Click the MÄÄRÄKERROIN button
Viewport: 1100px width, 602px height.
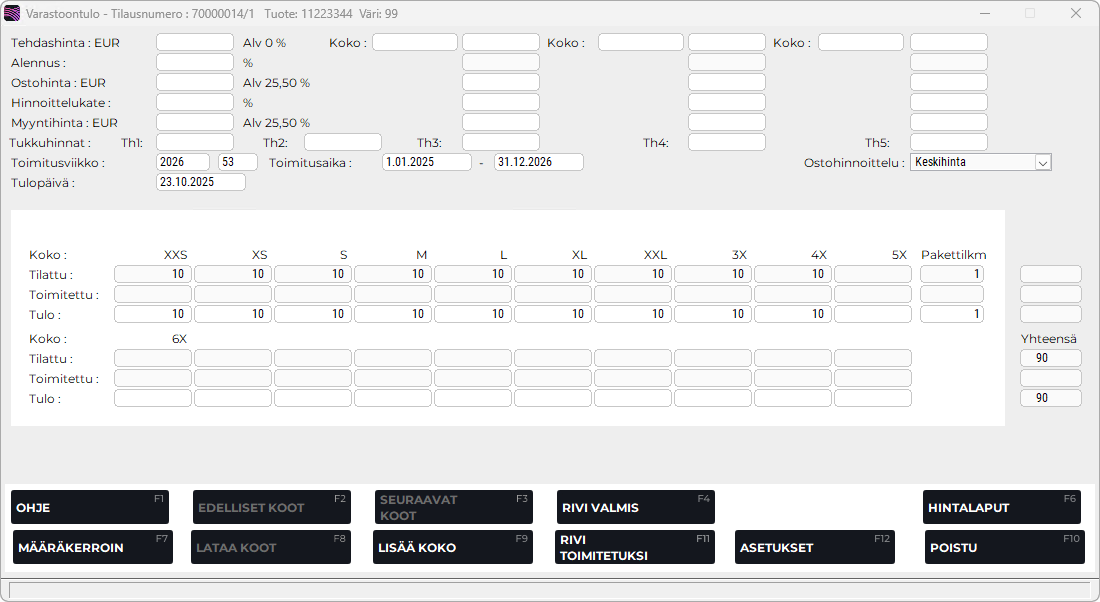click(91, 547)
